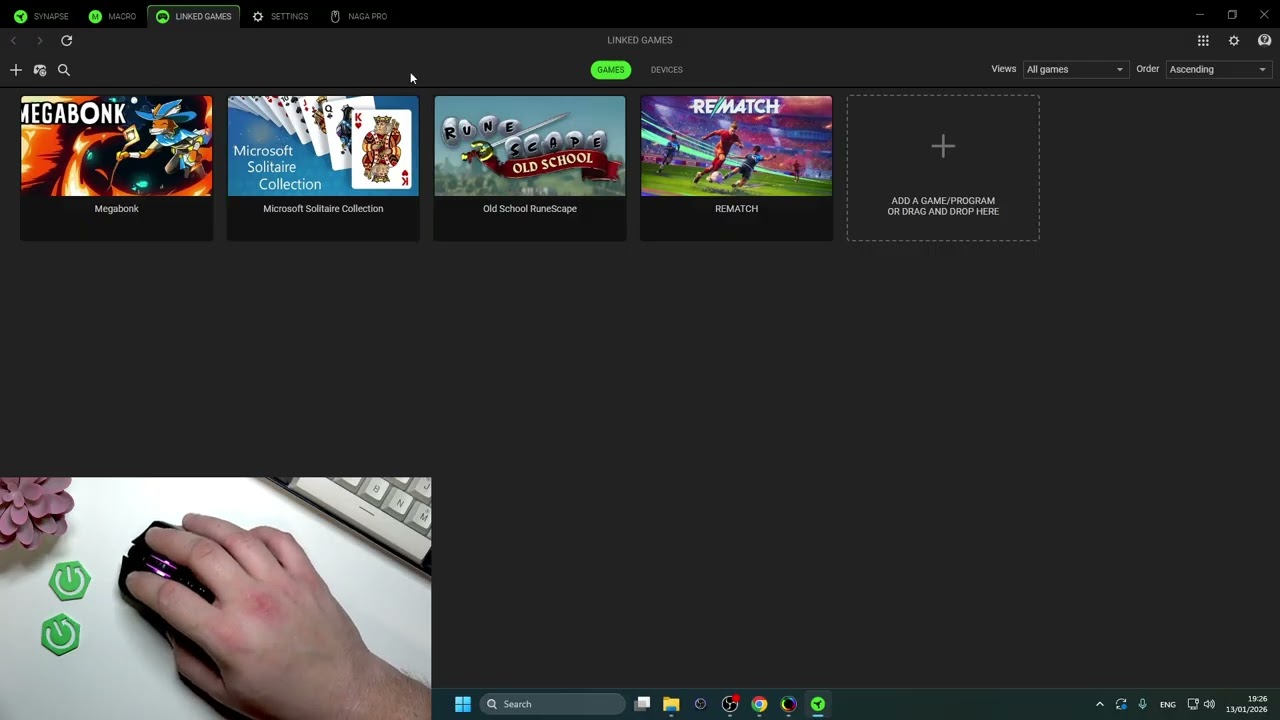
Task: Select the Games filter button
Action: (x=610, y=70)
